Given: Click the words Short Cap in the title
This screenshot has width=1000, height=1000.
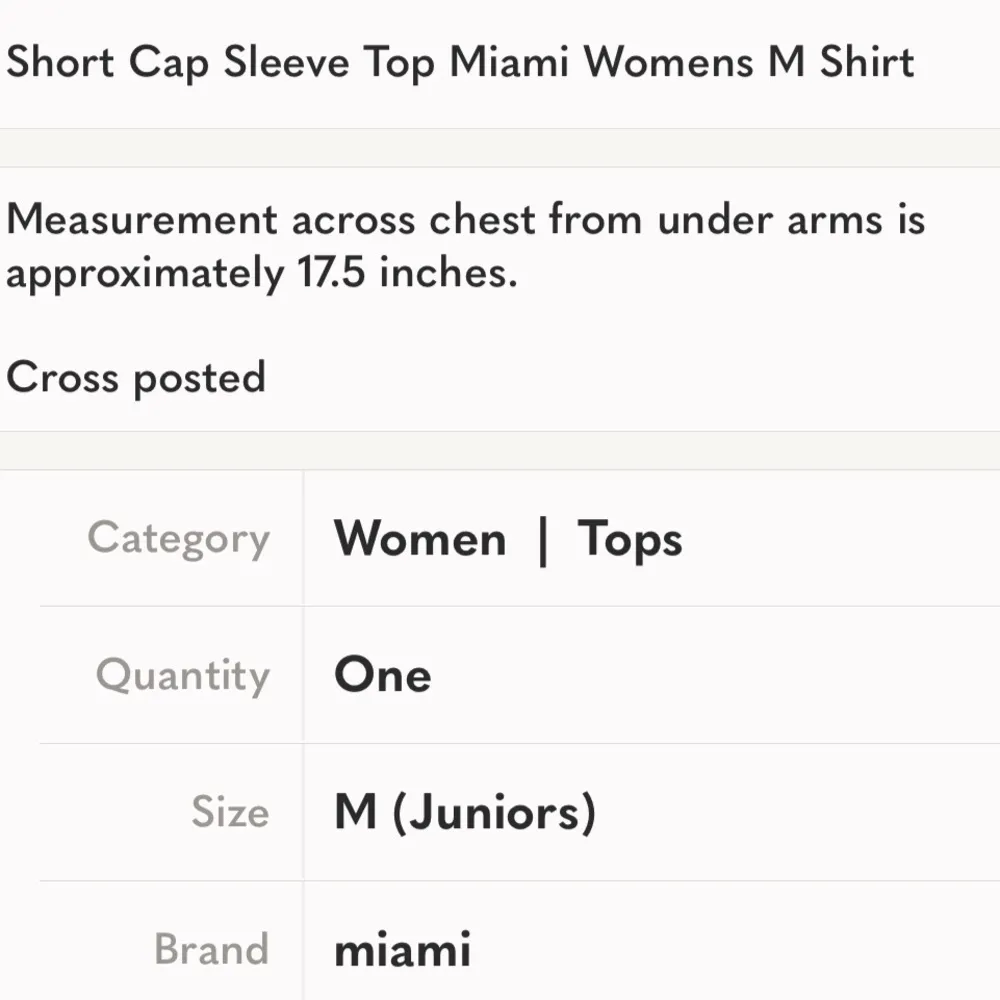Looking at the screenshot, I should 109,62.
